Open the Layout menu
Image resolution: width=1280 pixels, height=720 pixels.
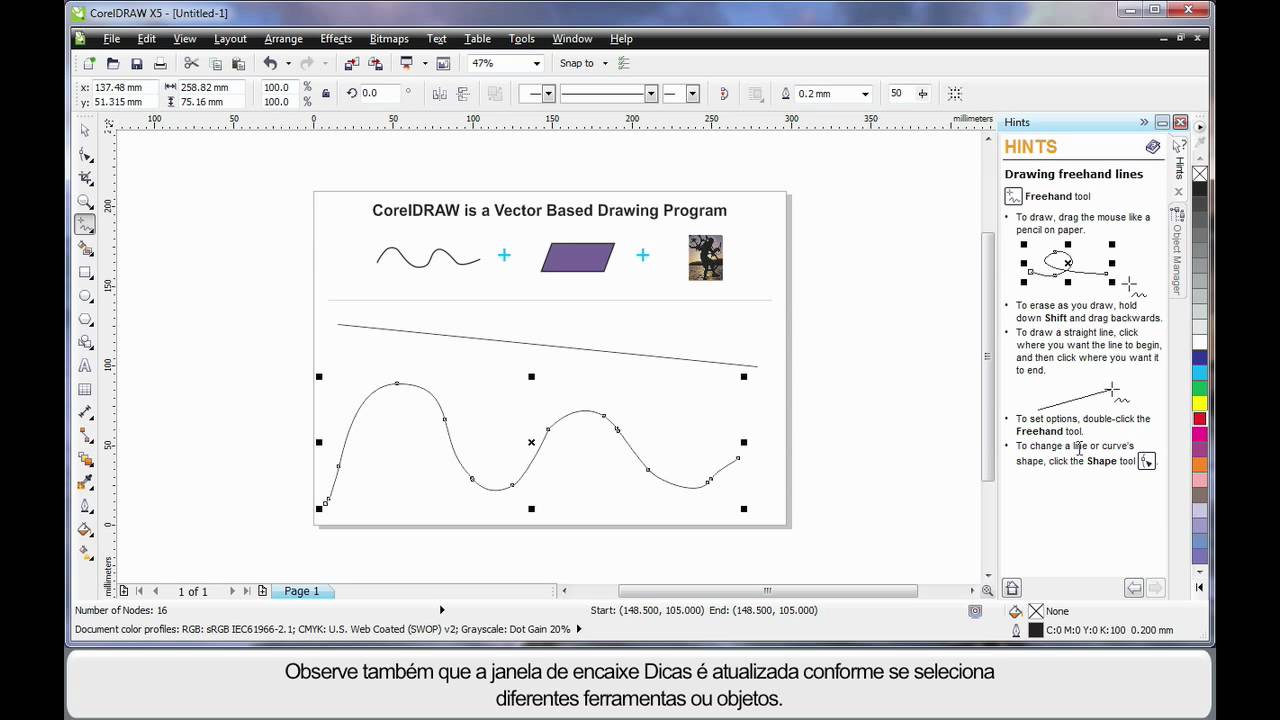[230, 39]
